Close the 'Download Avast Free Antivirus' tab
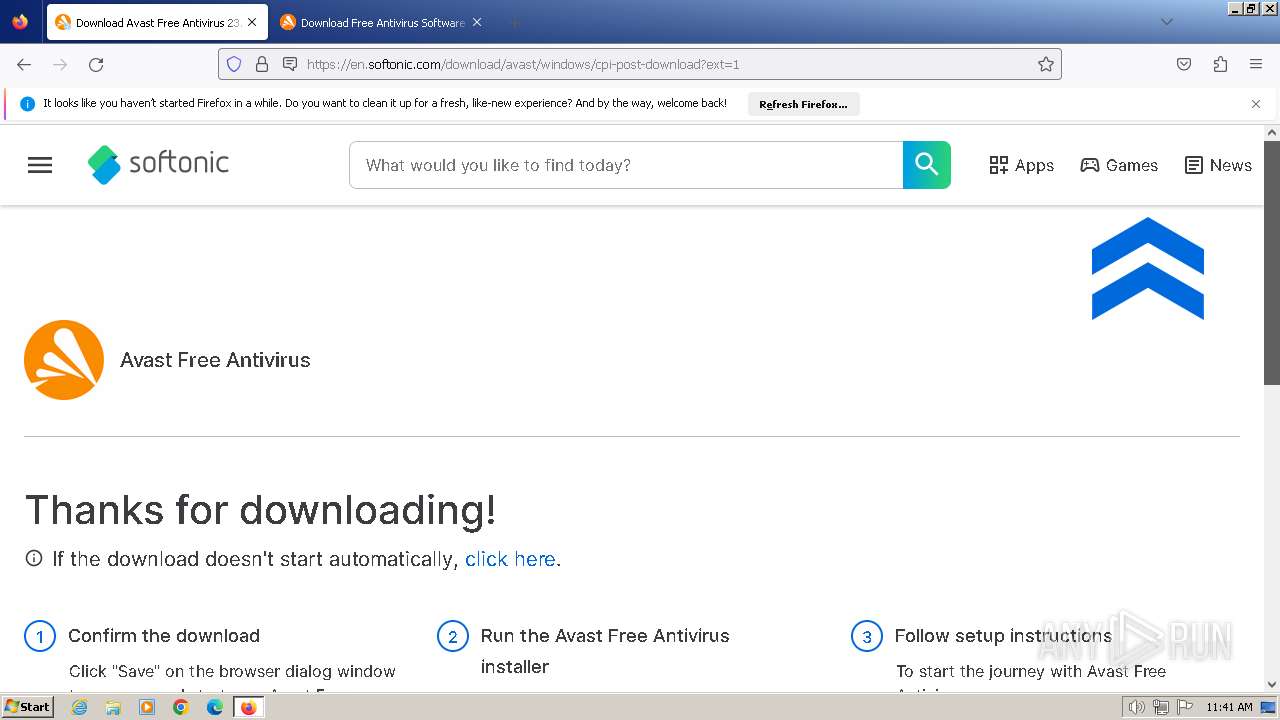This screenshot has height=720, width=1280. 252,22
